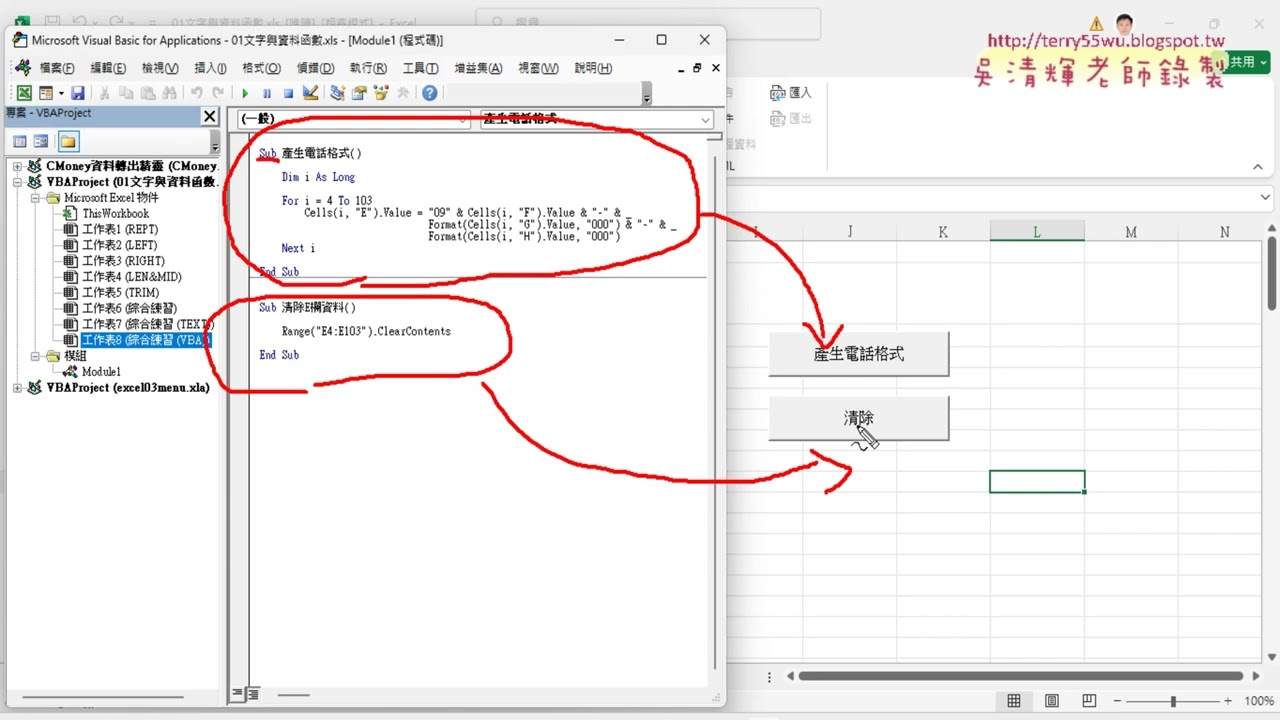The height and width of the screenshot is (720, 1280).
Task: Switch Excel to Page Layout view icon
Action: click(x=1052, y=701)
